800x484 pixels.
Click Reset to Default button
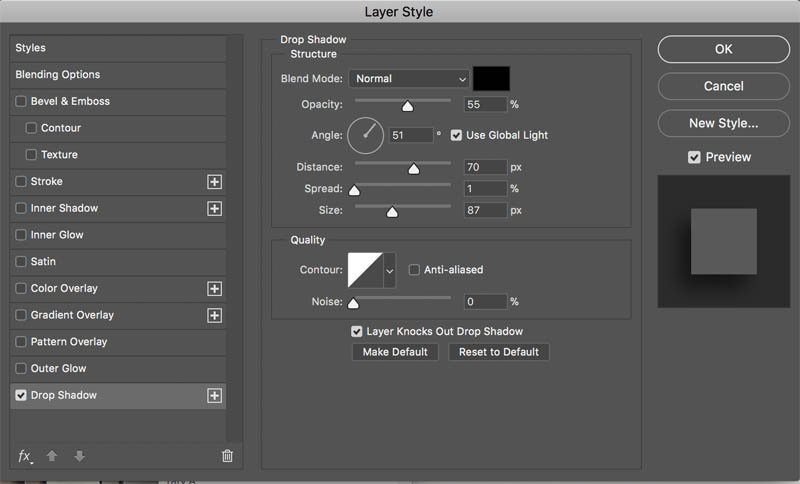498,352
